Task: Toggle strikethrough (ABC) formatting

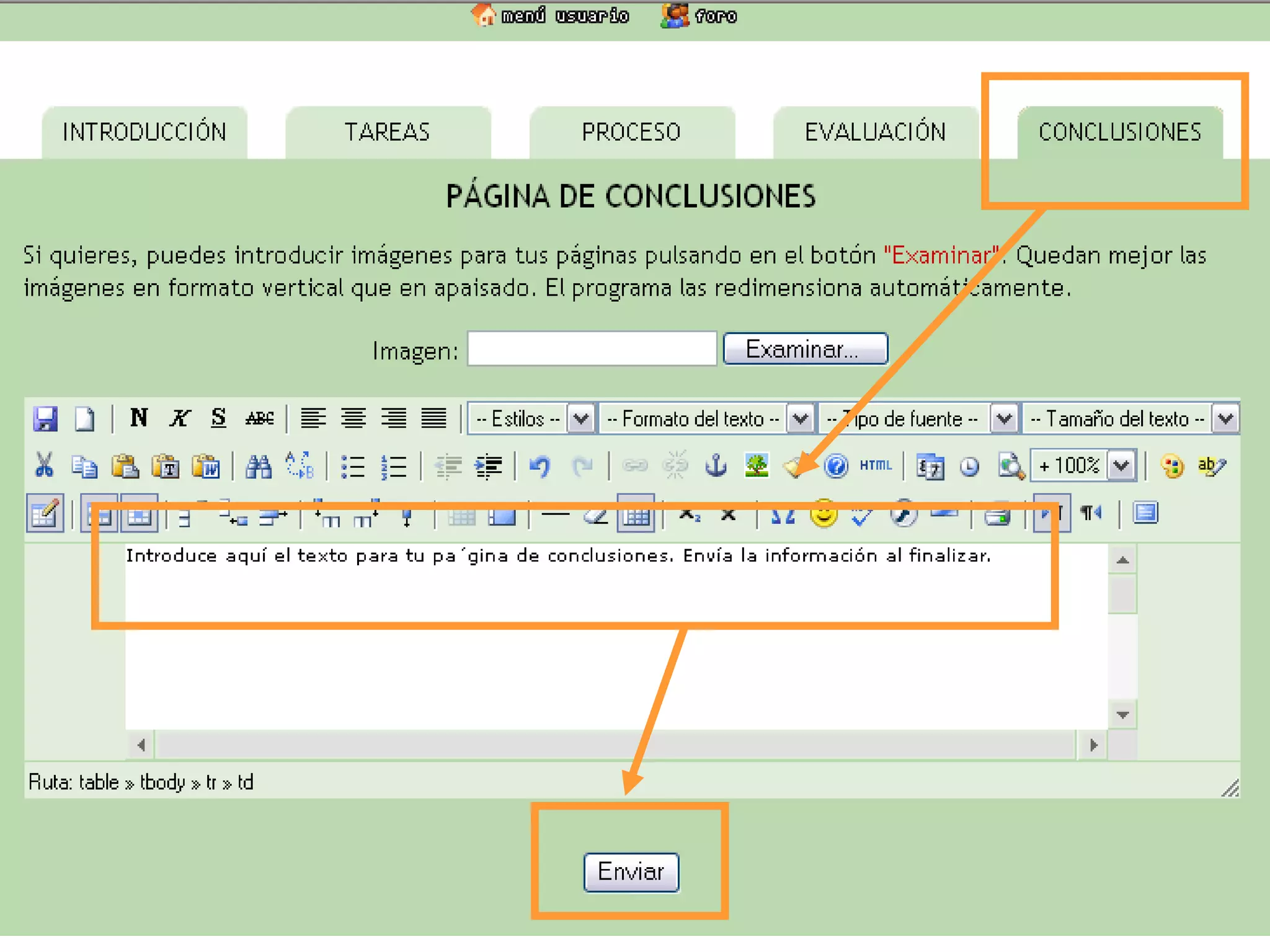Action: click(259, 418)
